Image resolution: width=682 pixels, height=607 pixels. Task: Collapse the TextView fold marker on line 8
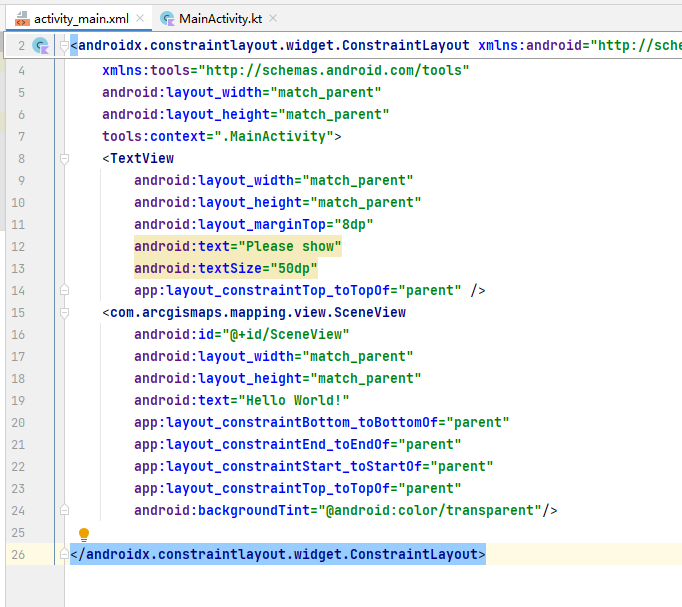tap(64, 159)
